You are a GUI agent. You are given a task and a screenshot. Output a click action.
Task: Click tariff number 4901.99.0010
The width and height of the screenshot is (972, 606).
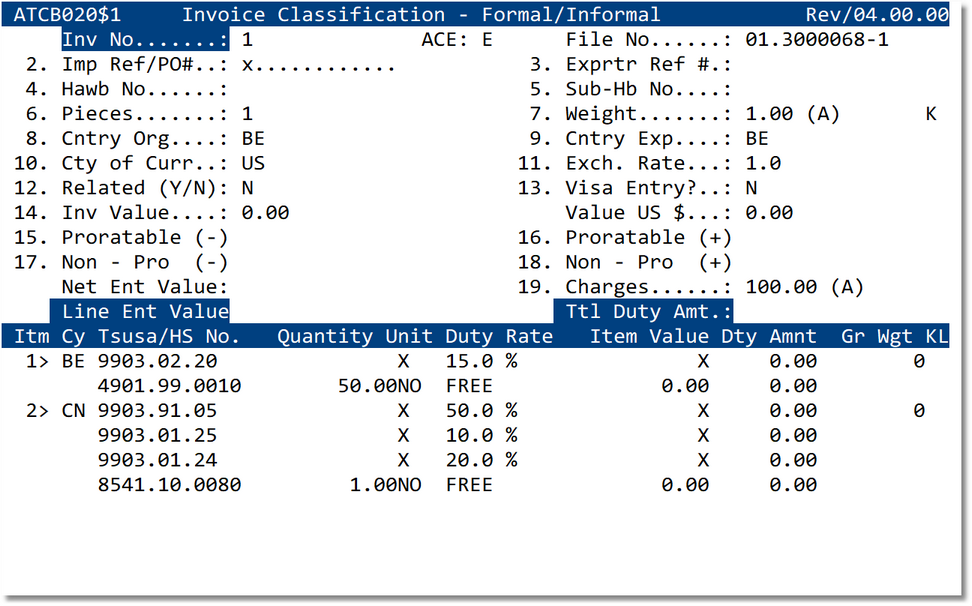169,386
